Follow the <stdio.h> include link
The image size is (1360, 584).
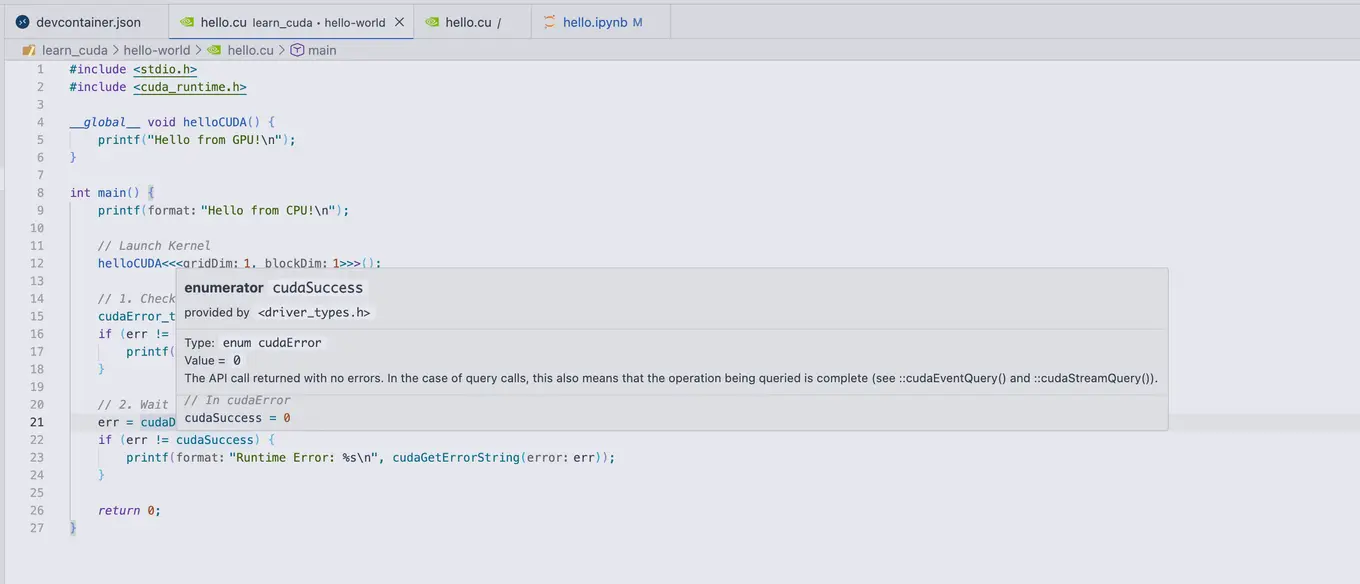tap(165, 70)
